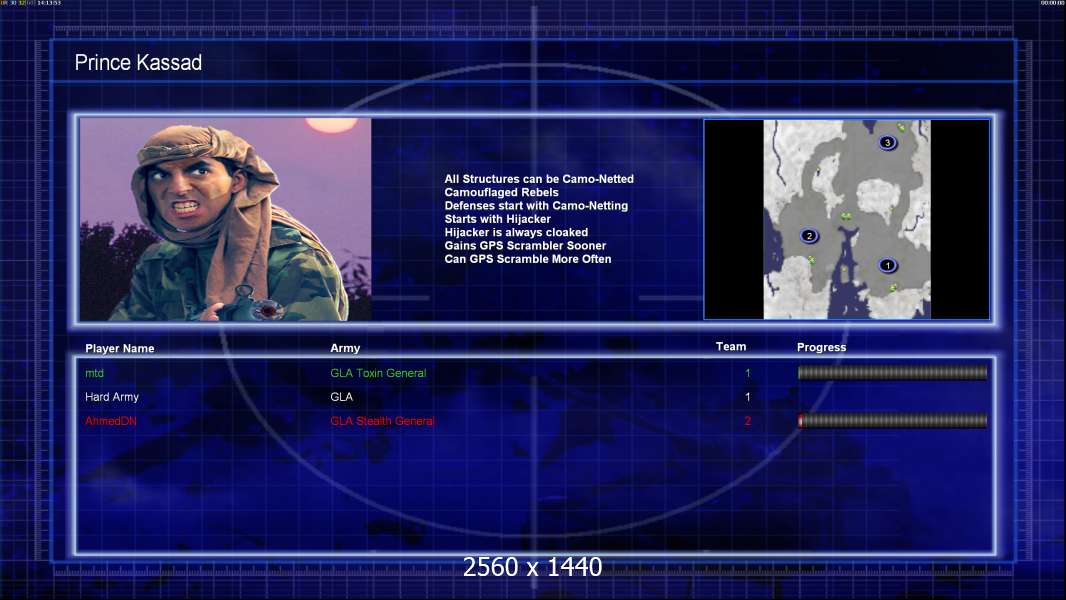Click the 'Can GPS Scramble More Often' line
Viewport: 1066px width, 600px height.
[x=528, y=259]
